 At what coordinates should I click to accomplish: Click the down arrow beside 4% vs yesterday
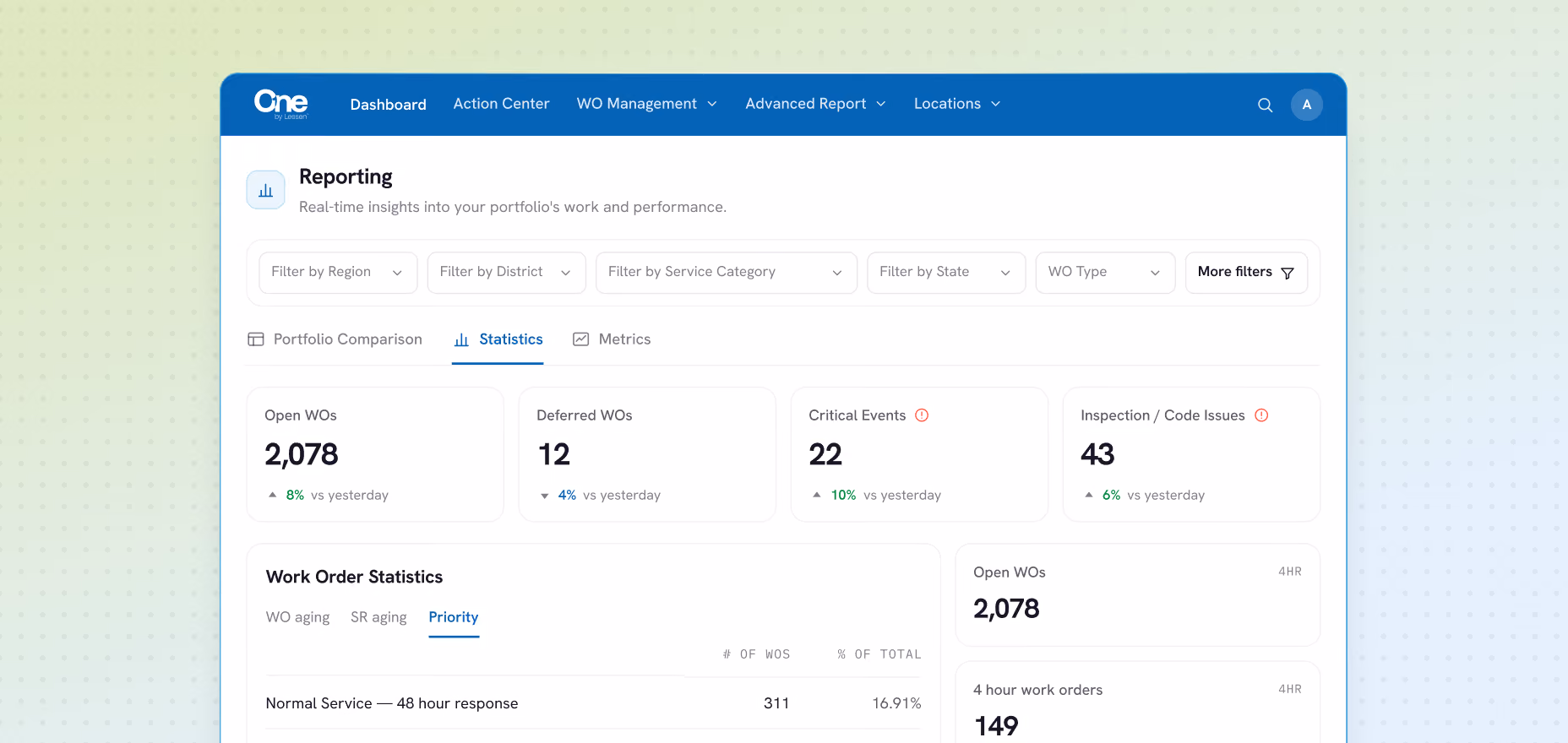click(x=544, y=496)
